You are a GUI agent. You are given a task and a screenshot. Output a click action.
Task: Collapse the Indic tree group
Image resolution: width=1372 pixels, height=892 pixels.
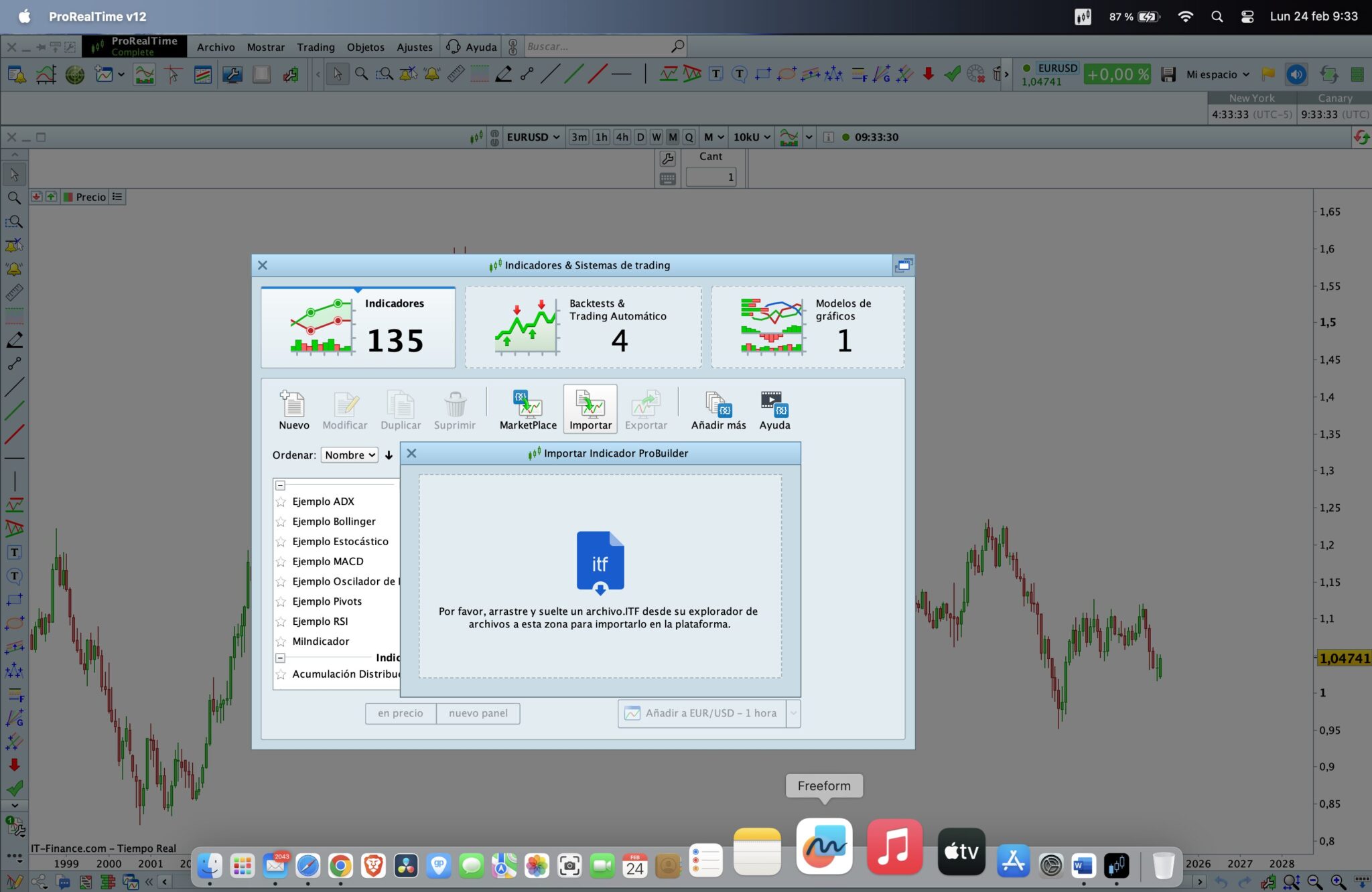pyautogui.click(x=281, y=658)
